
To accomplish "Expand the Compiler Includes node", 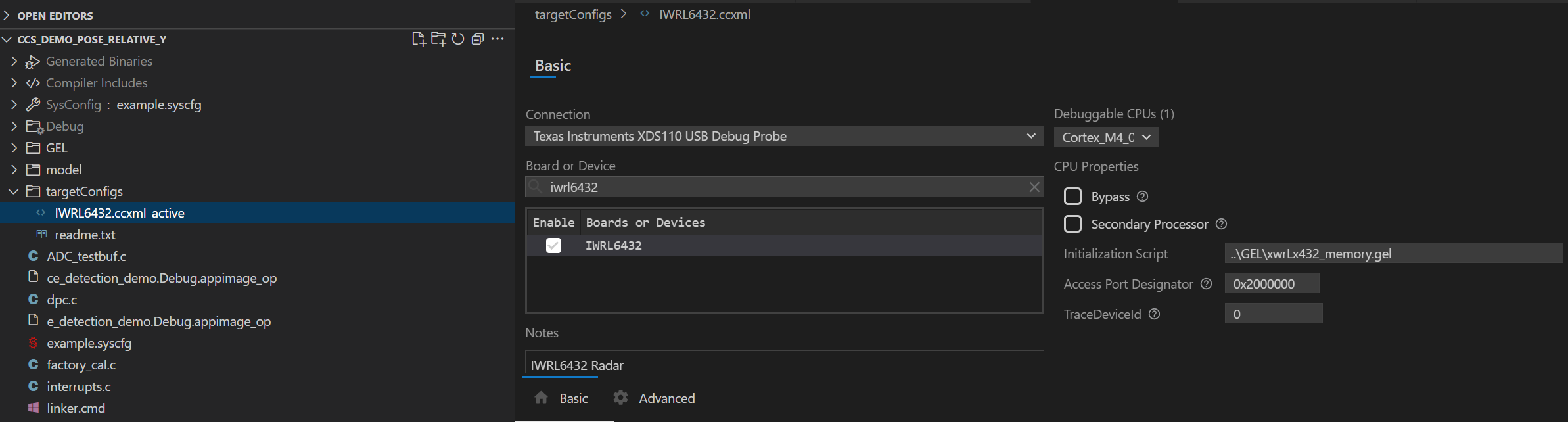I will point(14,83).
